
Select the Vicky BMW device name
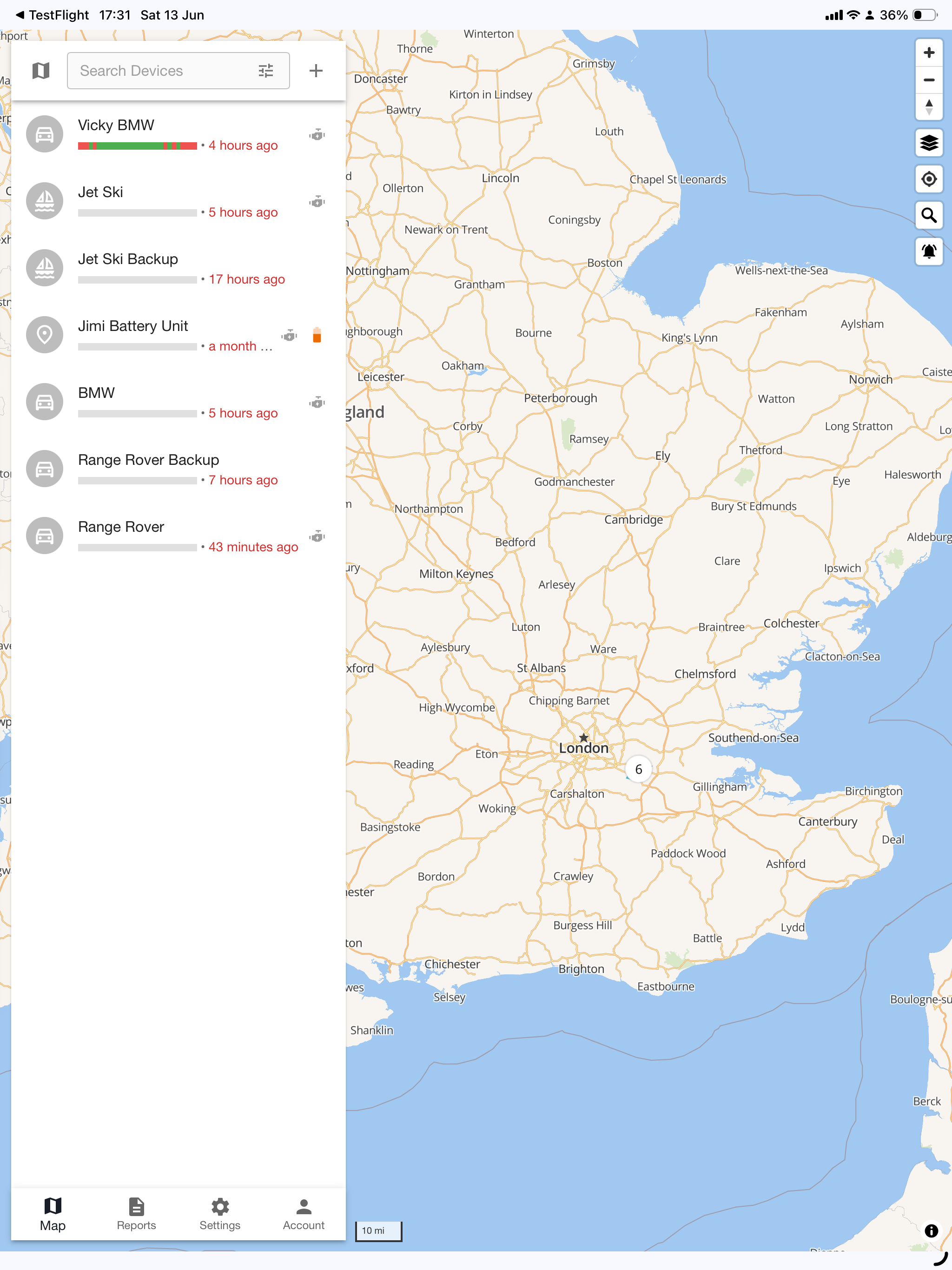click(x=116, y=125)
